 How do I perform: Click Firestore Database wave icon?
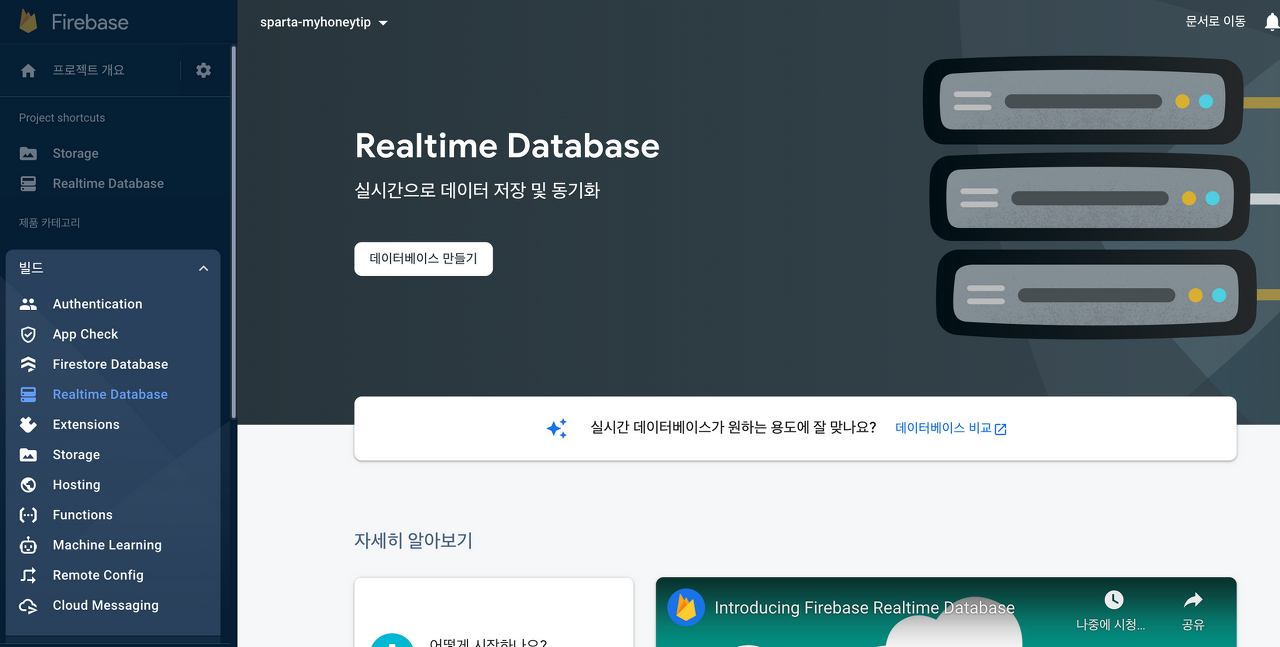pyautogui.click(x=28, y=364)
